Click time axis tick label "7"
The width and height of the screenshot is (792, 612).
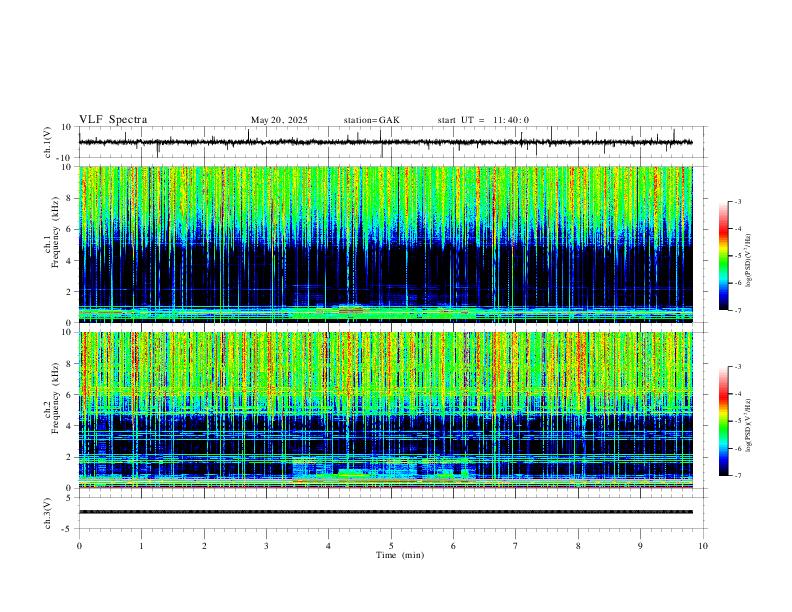click(x=516, y=546)
